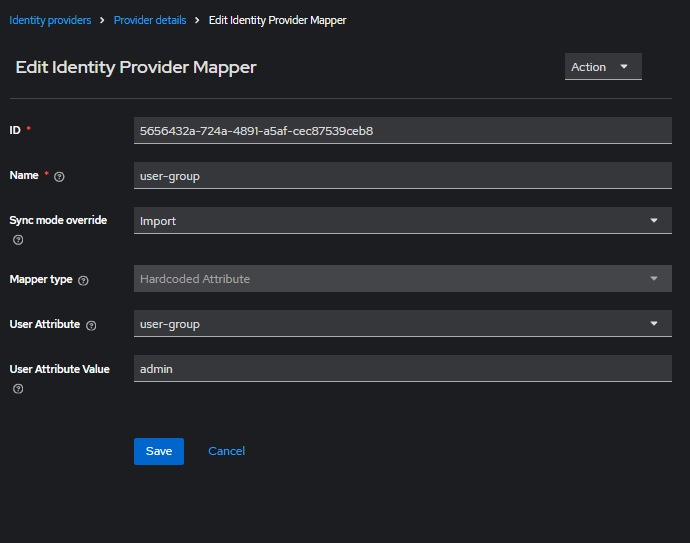Expand the Sync mode override dropdown
The image size is (690, 543).
403,220
